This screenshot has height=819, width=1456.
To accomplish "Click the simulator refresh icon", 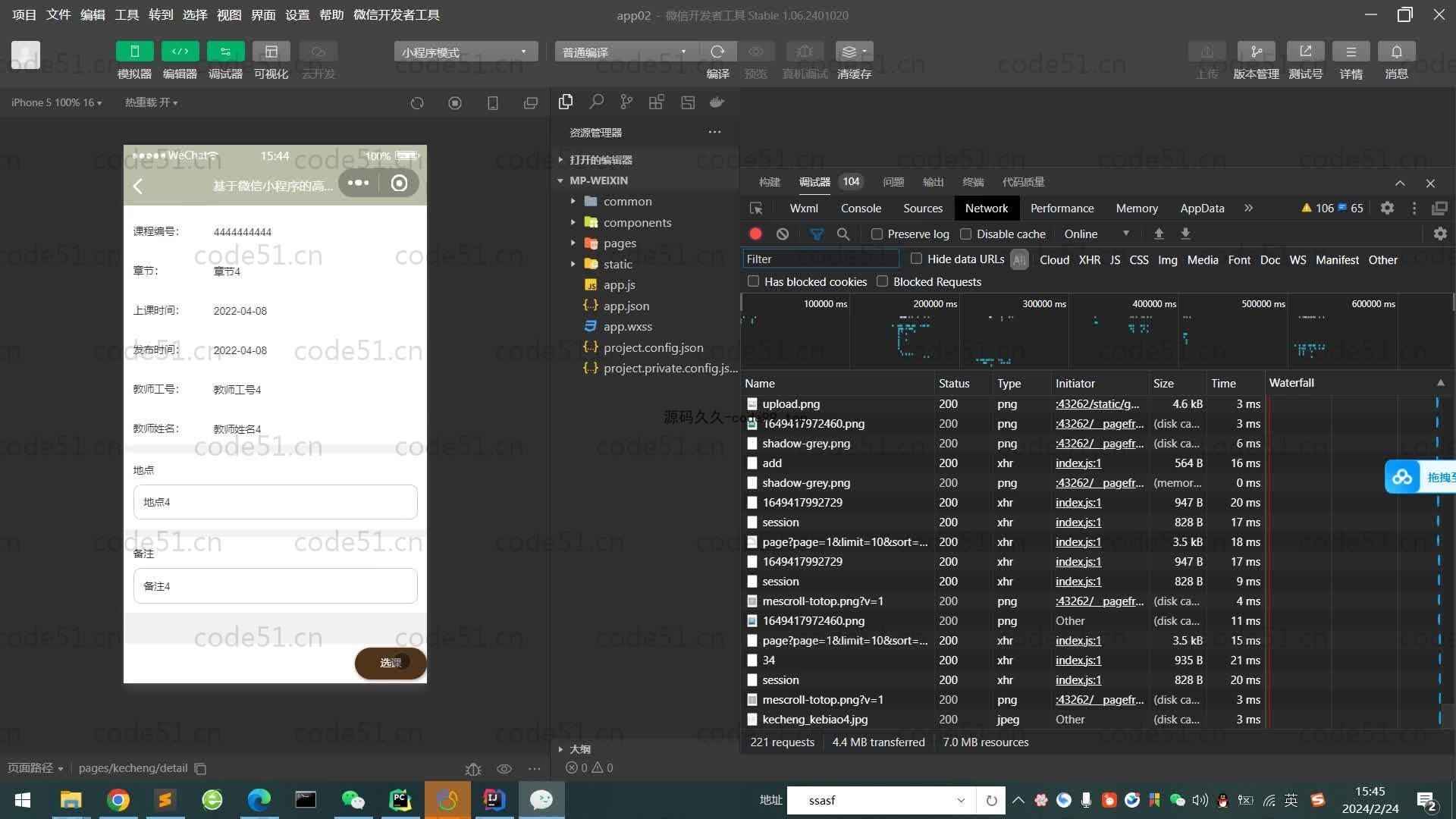I will [x=417, y=103].
